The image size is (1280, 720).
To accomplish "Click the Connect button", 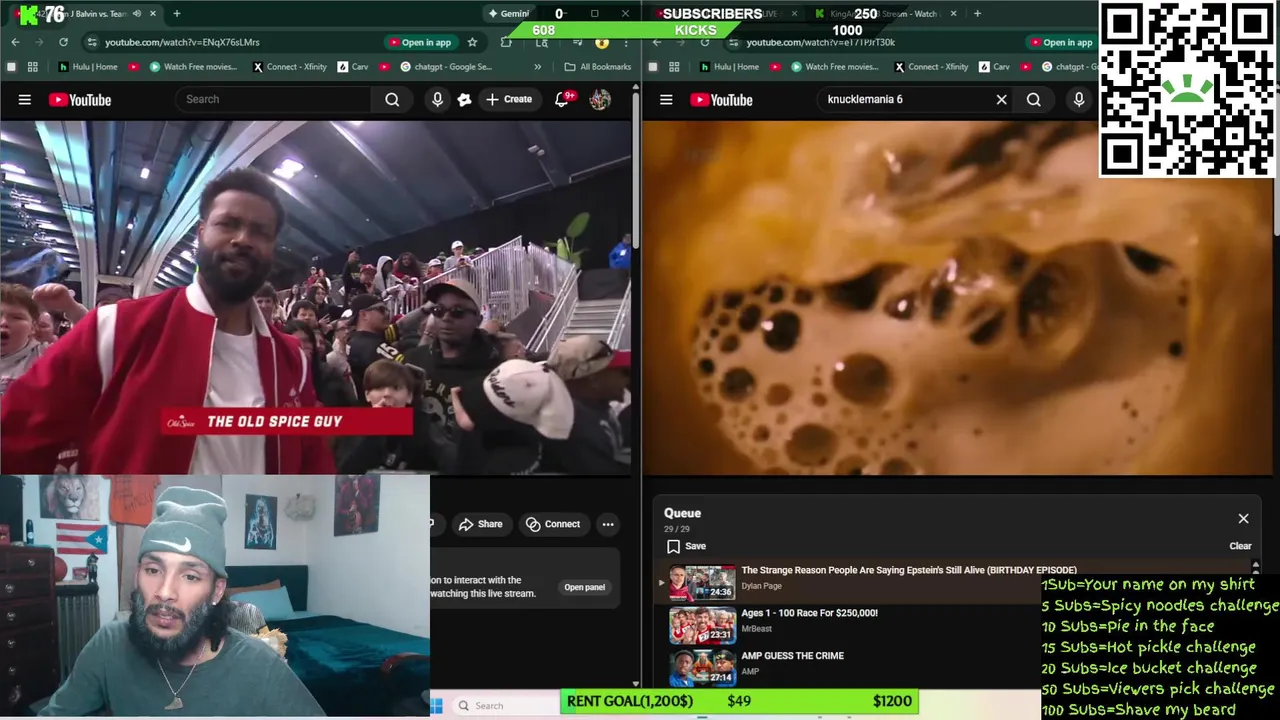I will (x=553, y=524).
